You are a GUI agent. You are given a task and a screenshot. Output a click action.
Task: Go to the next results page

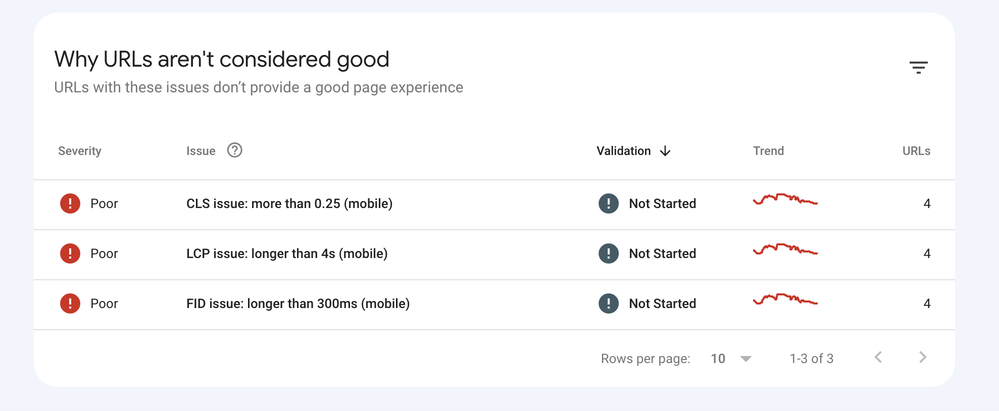tap(922, 358)
